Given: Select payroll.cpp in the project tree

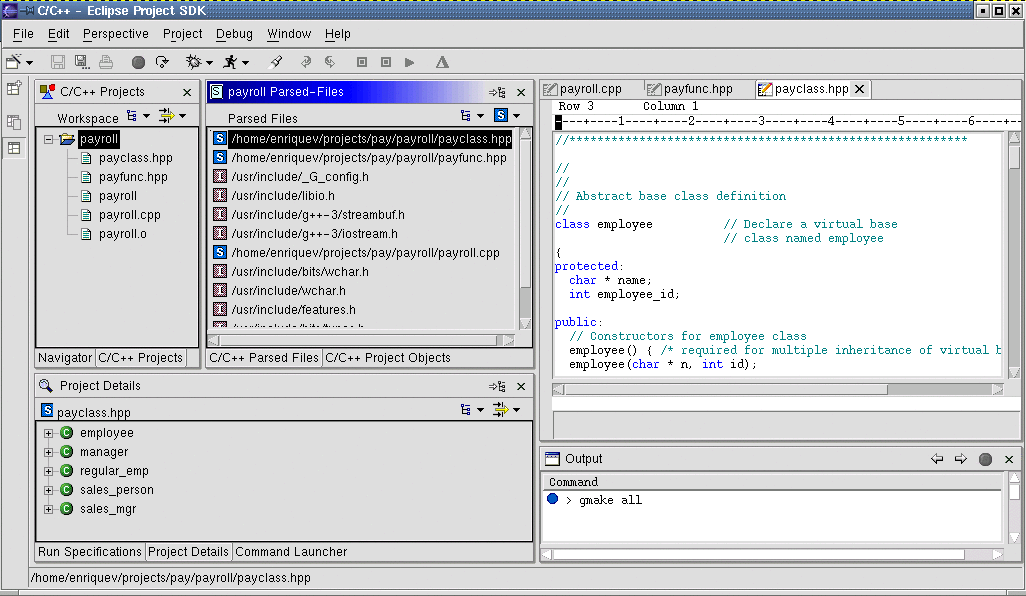Looking at the screenshot, I should pos(130,215).
